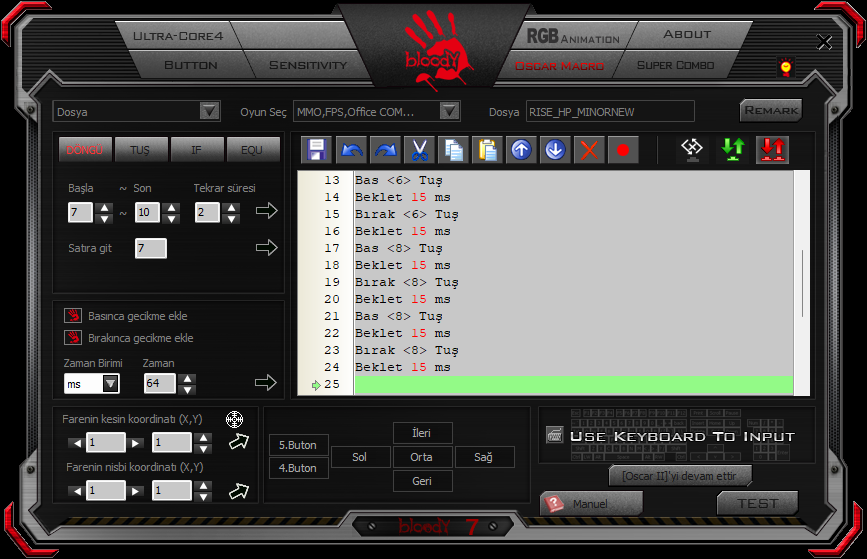Copy the selected macro lines
This screenshot has height=559, width=867.
coord(453,150)
